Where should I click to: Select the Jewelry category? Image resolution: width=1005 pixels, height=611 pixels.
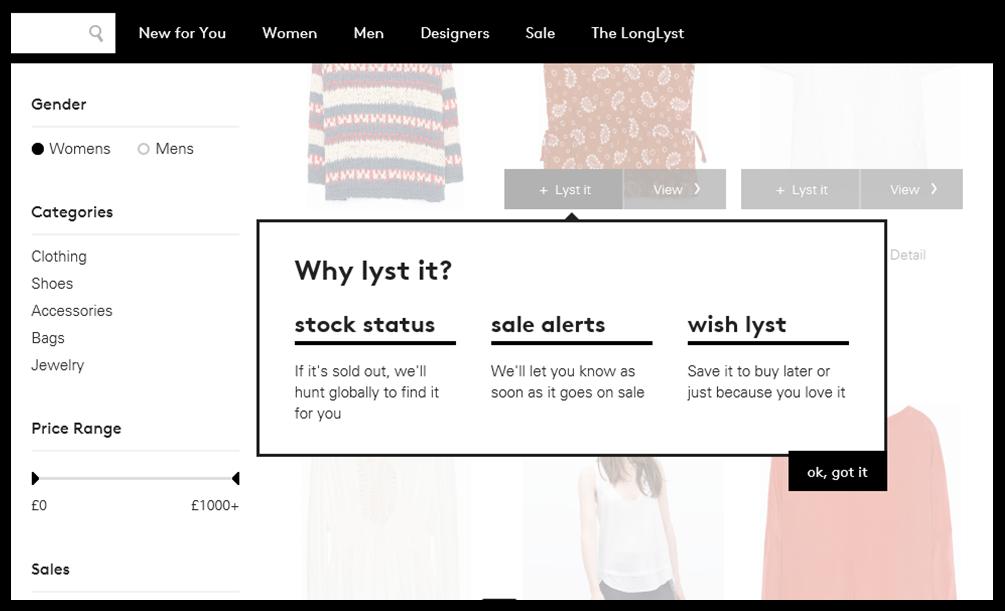click(x=58, y=365)
